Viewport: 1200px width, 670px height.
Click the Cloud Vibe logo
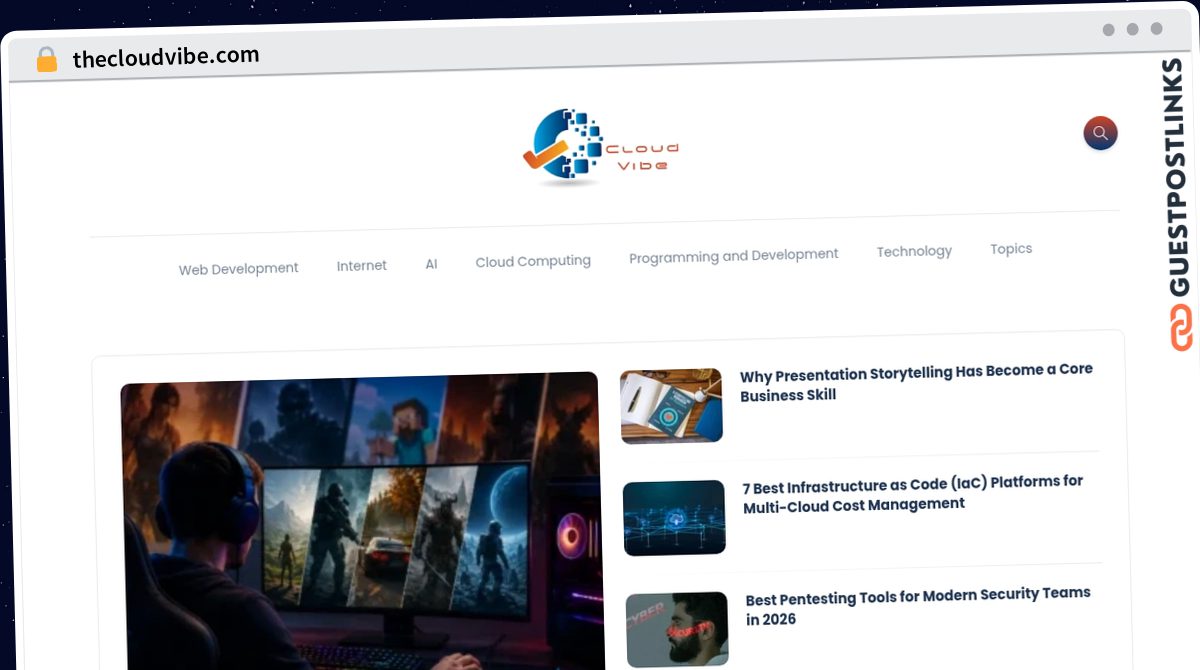tap(601, 148)
